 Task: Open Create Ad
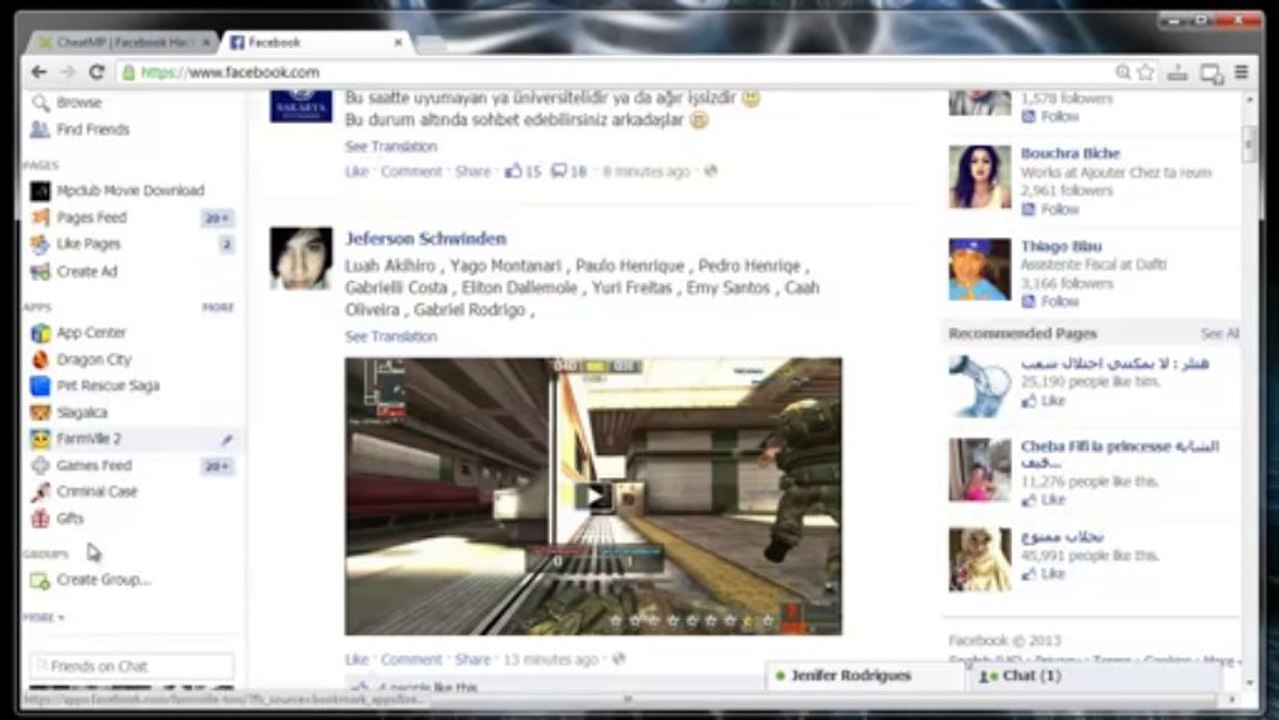coord(87,271)
